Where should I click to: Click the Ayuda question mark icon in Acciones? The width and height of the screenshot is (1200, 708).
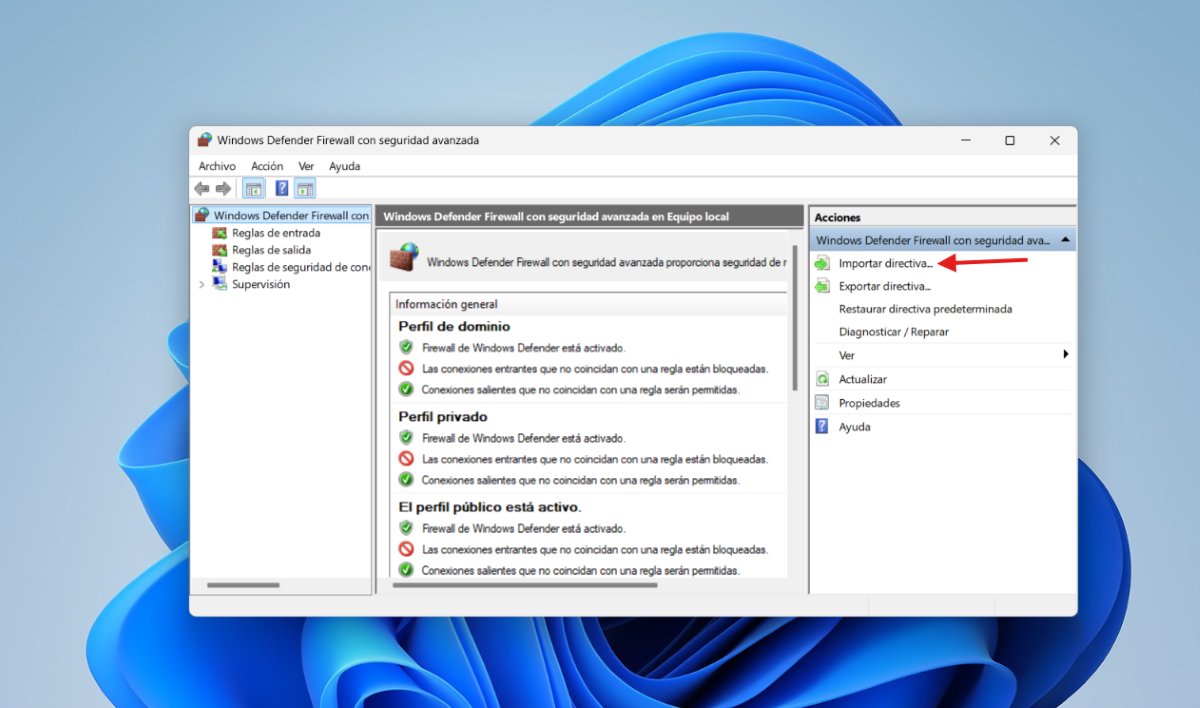tap(822, 426)
